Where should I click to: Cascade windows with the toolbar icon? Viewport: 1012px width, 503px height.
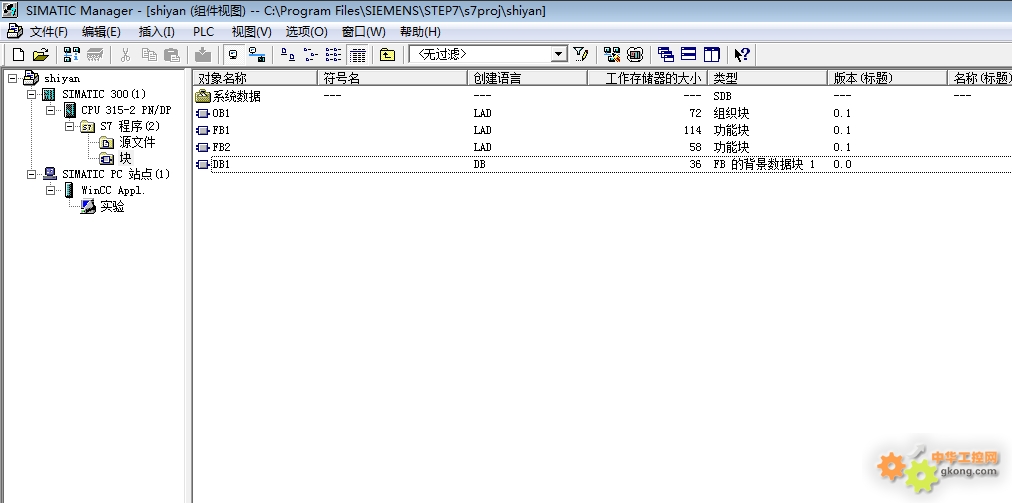tap(665, 55)
